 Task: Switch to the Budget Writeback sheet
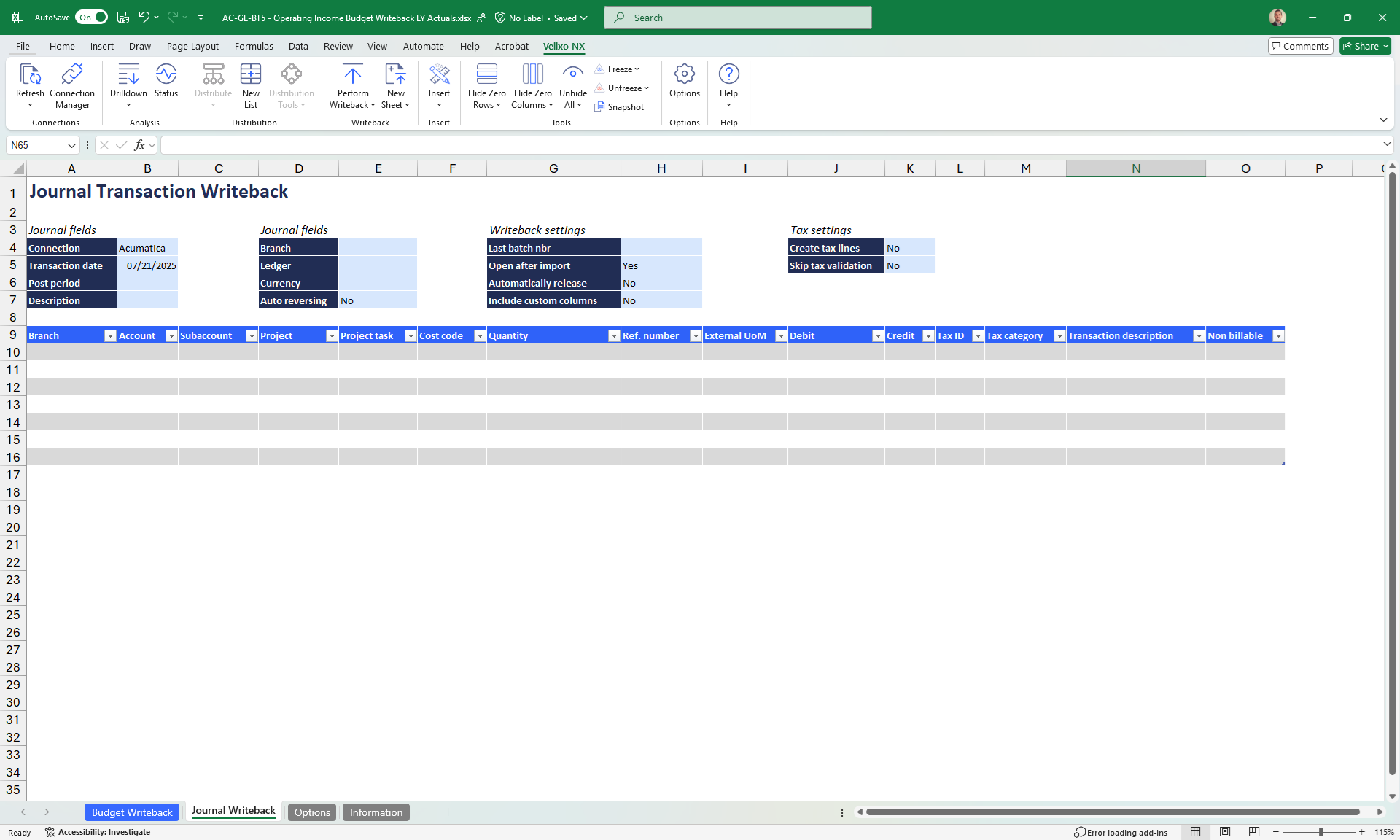(x=132, y=812)
